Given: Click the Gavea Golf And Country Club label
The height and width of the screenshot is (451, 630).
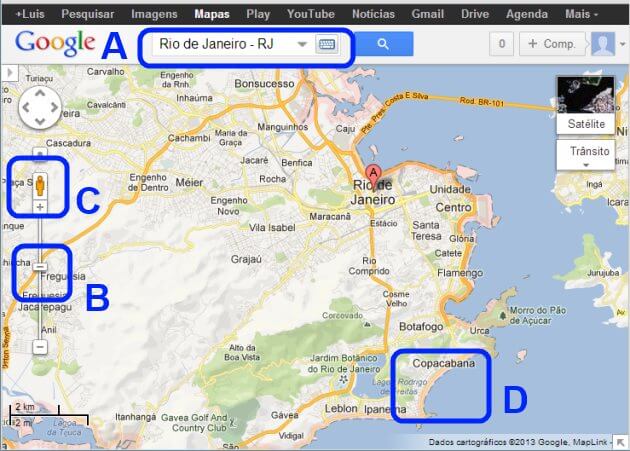Looking at the screenshot, I should click(x=194, y=423).
